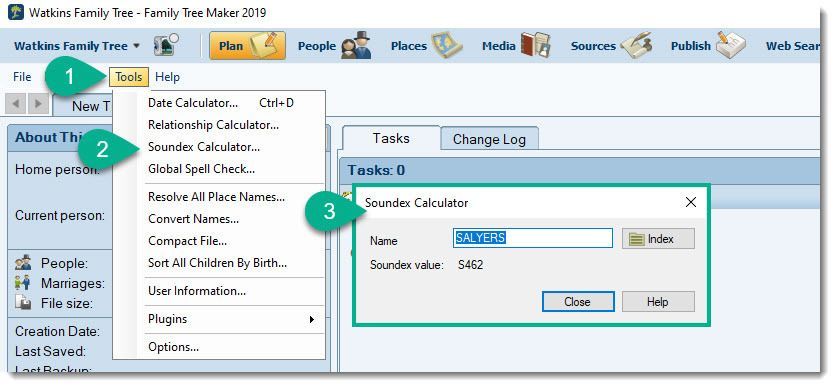Open the Web Search workspace
This screenshot has width=835, height=387.
coord(792,46)
